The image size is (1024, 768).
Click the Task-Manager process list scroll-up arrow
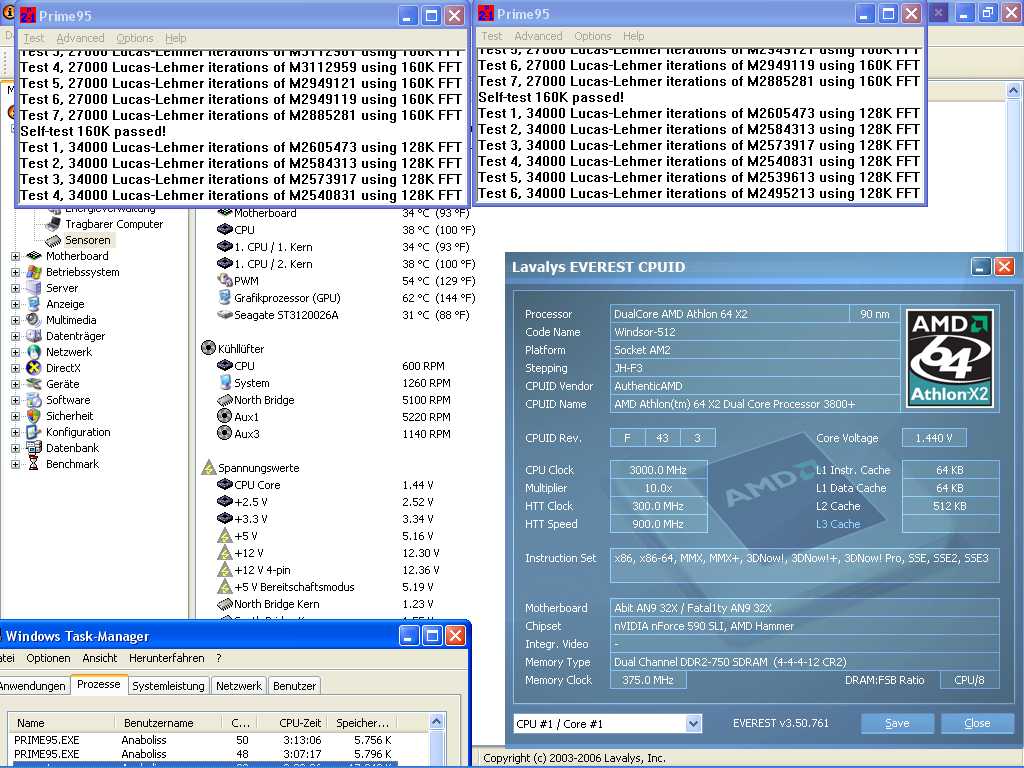pos(436,722)
